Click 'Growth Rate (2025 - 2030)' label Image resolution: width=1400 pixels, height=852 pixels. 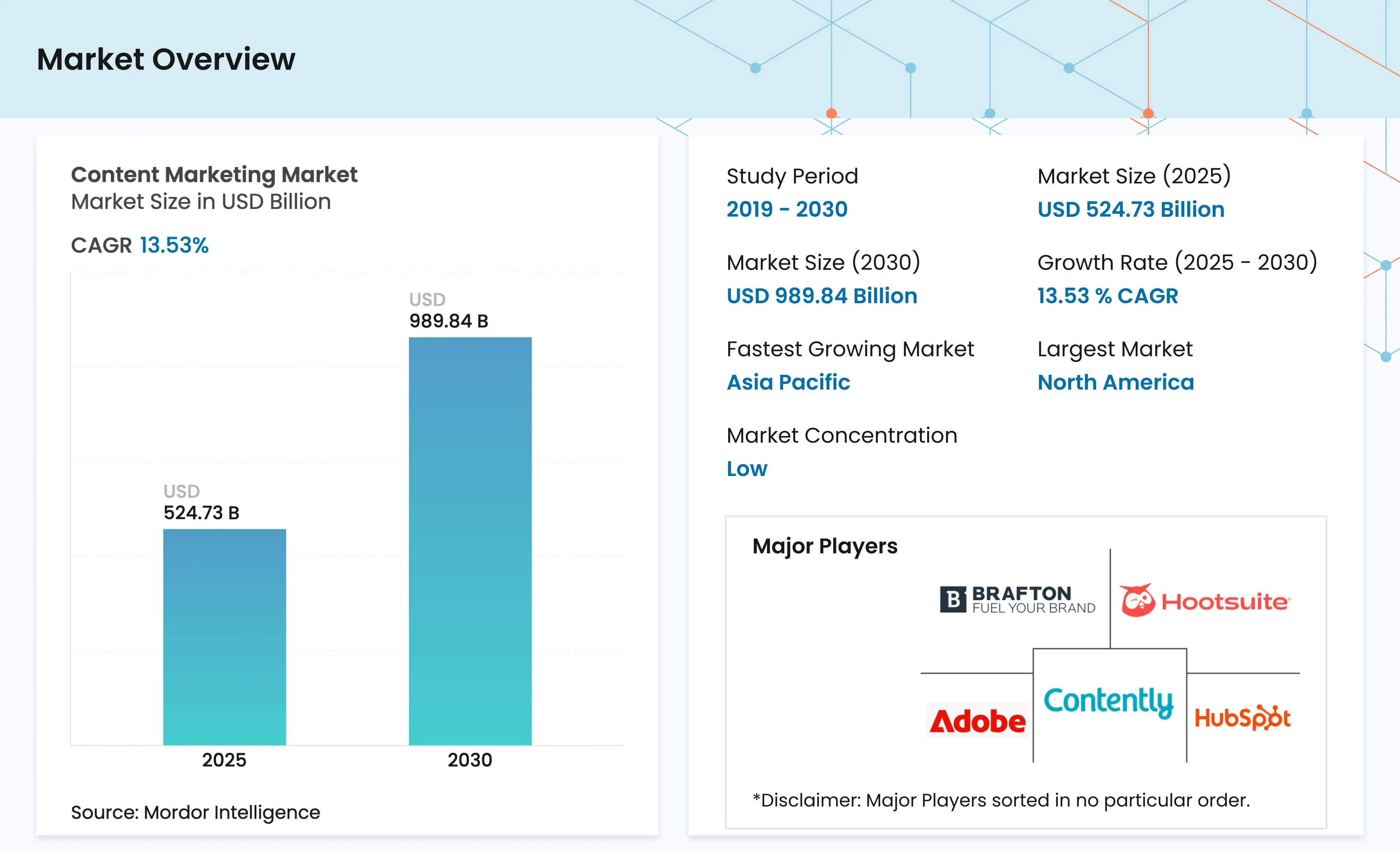click(1177, 262)
